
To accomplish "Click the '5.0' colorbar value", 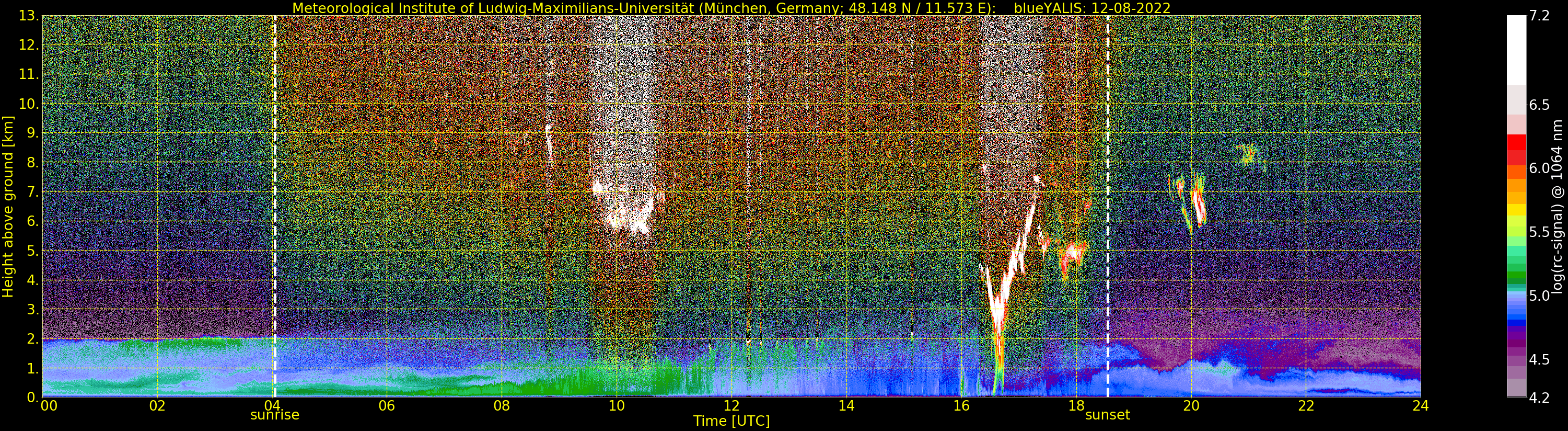I will click(1538, 296).
